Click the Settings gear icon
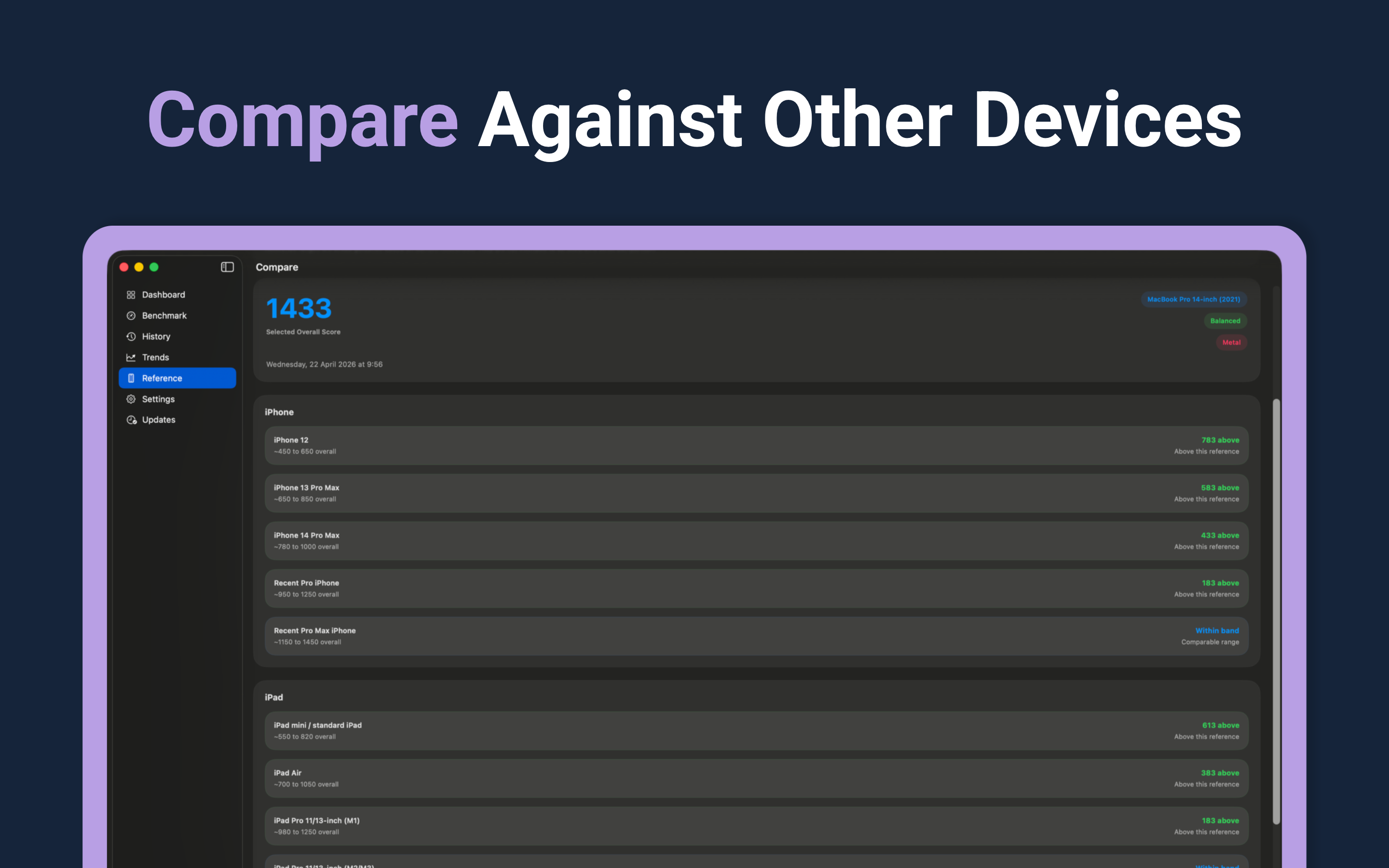The width and height of the screenshot is (1389, 868). coord(131,399)
